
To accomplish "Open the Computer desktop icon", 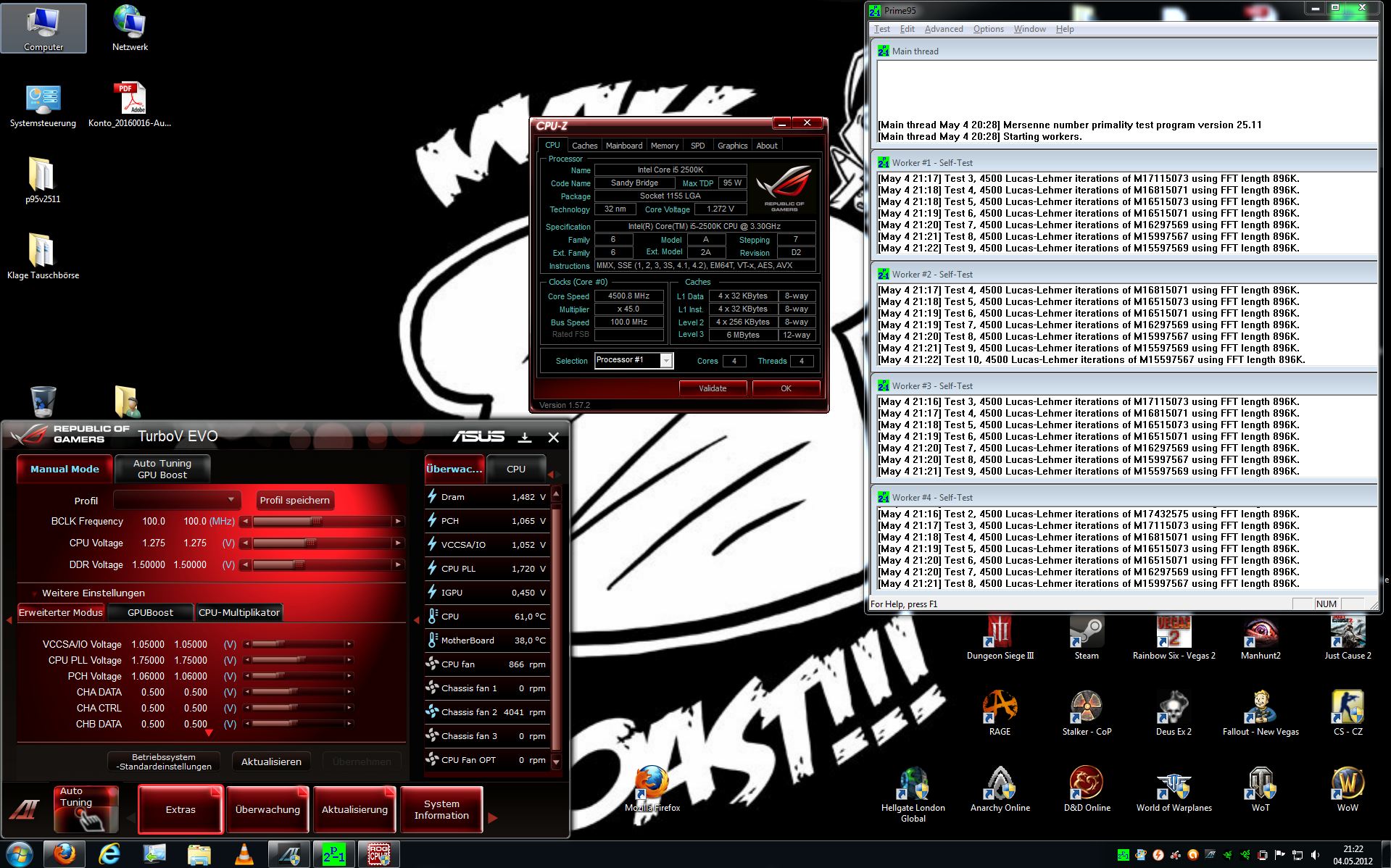I will pyautogui.click(x=43, y=28).
